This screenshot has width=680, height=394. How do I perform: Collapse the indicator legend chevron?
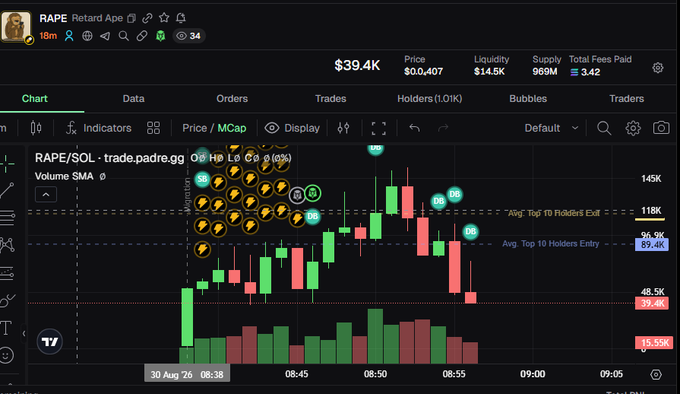coord(46,195)
